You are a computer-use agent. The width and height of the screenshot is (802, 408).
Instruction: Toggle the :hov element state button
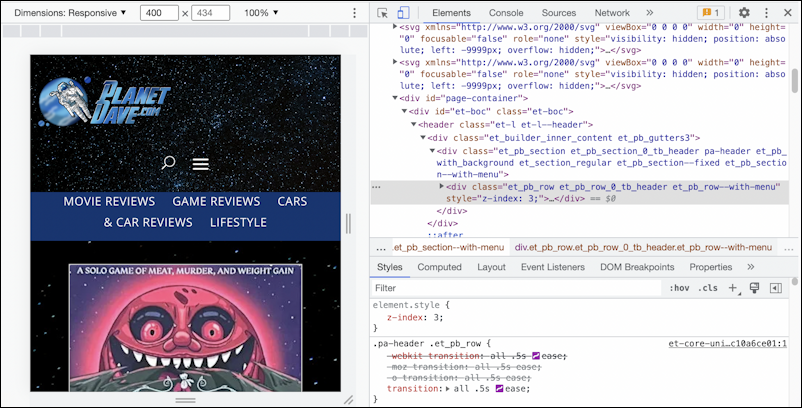click(x=679, y=288)
